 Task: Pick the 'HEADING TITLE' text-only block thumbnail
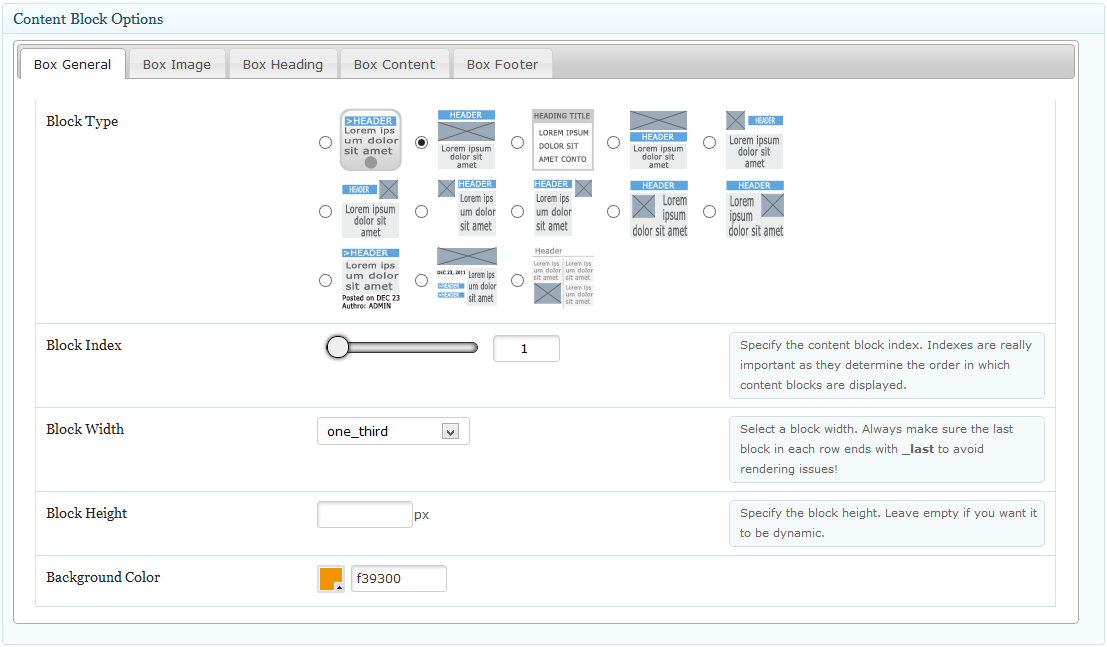tap(562, 140)
